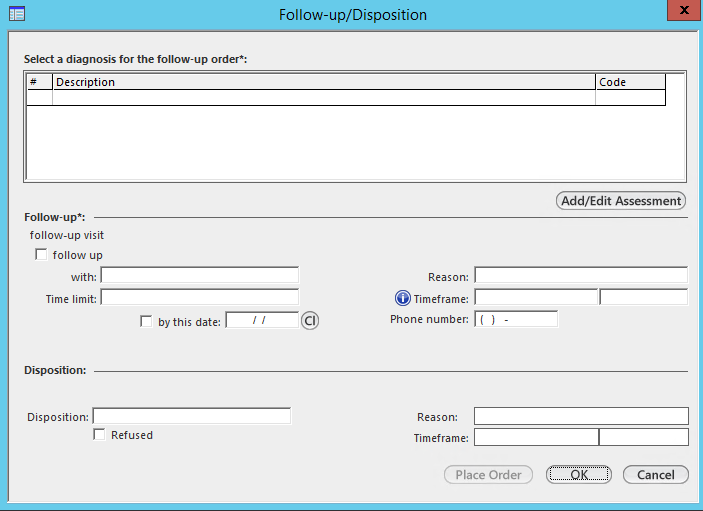Click the first Disposition Timeframe field
Viewport: 703px width, 511px height.
point(536,437)
